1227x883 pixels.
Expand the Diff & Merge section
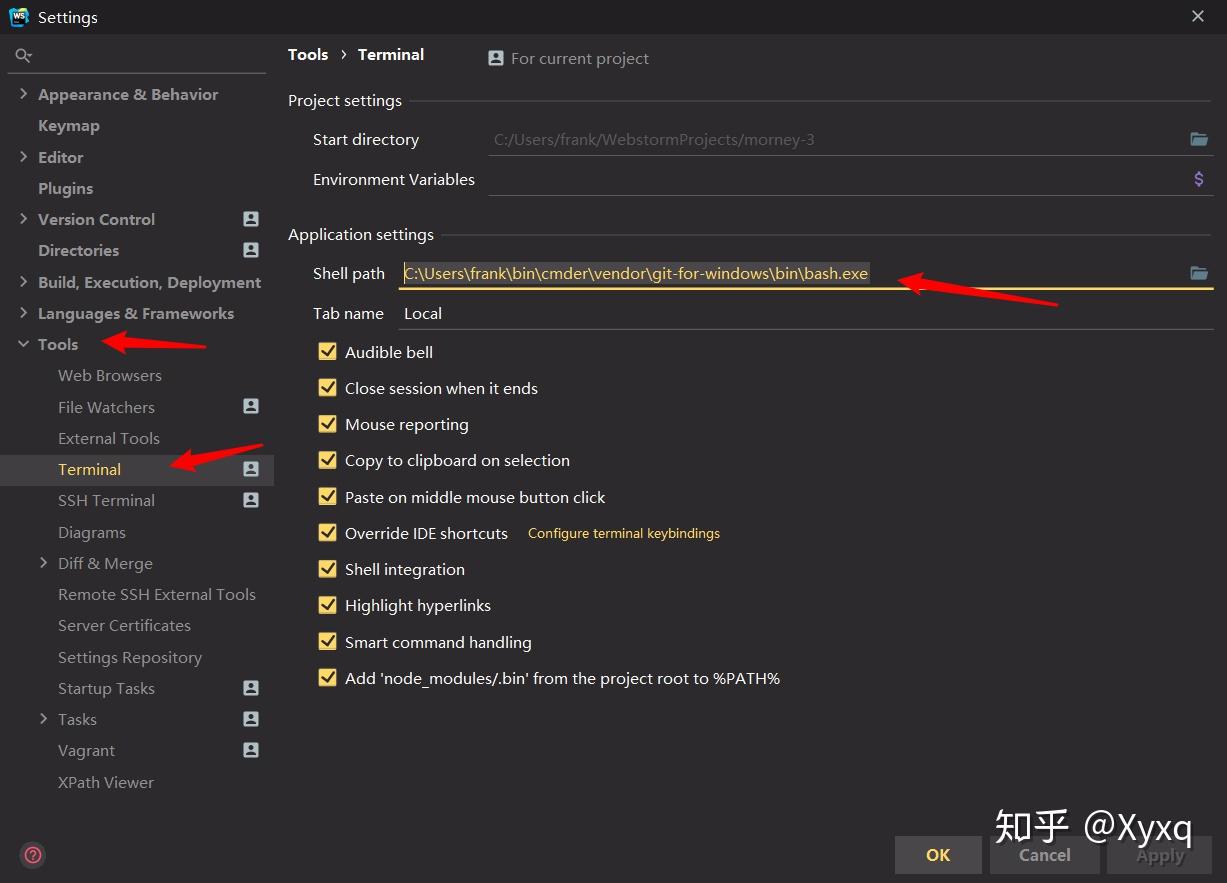click(43, 563)
